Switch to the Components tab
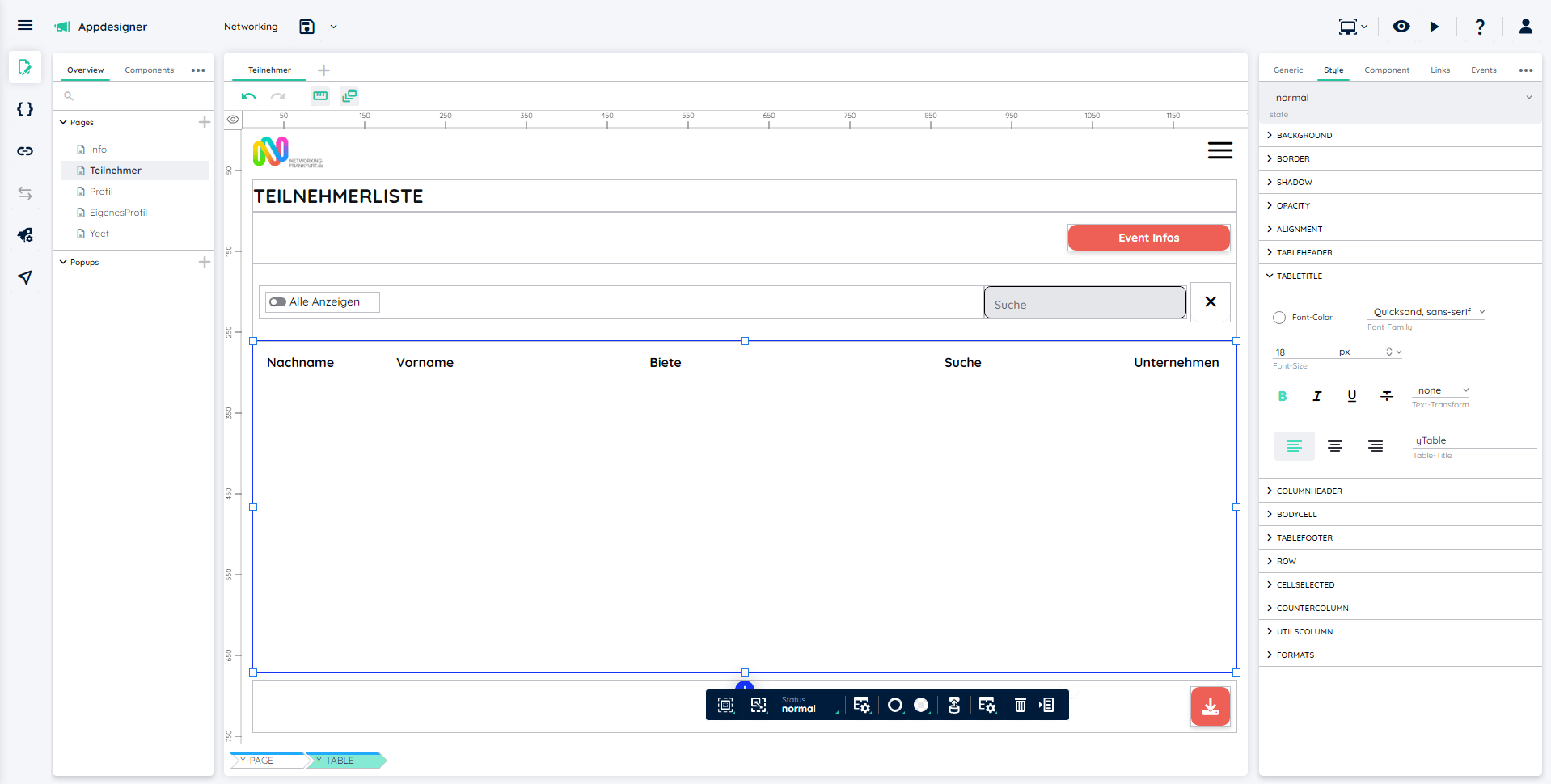The width and height of the screenshot is (1551, 784). [x=149, y=70]
